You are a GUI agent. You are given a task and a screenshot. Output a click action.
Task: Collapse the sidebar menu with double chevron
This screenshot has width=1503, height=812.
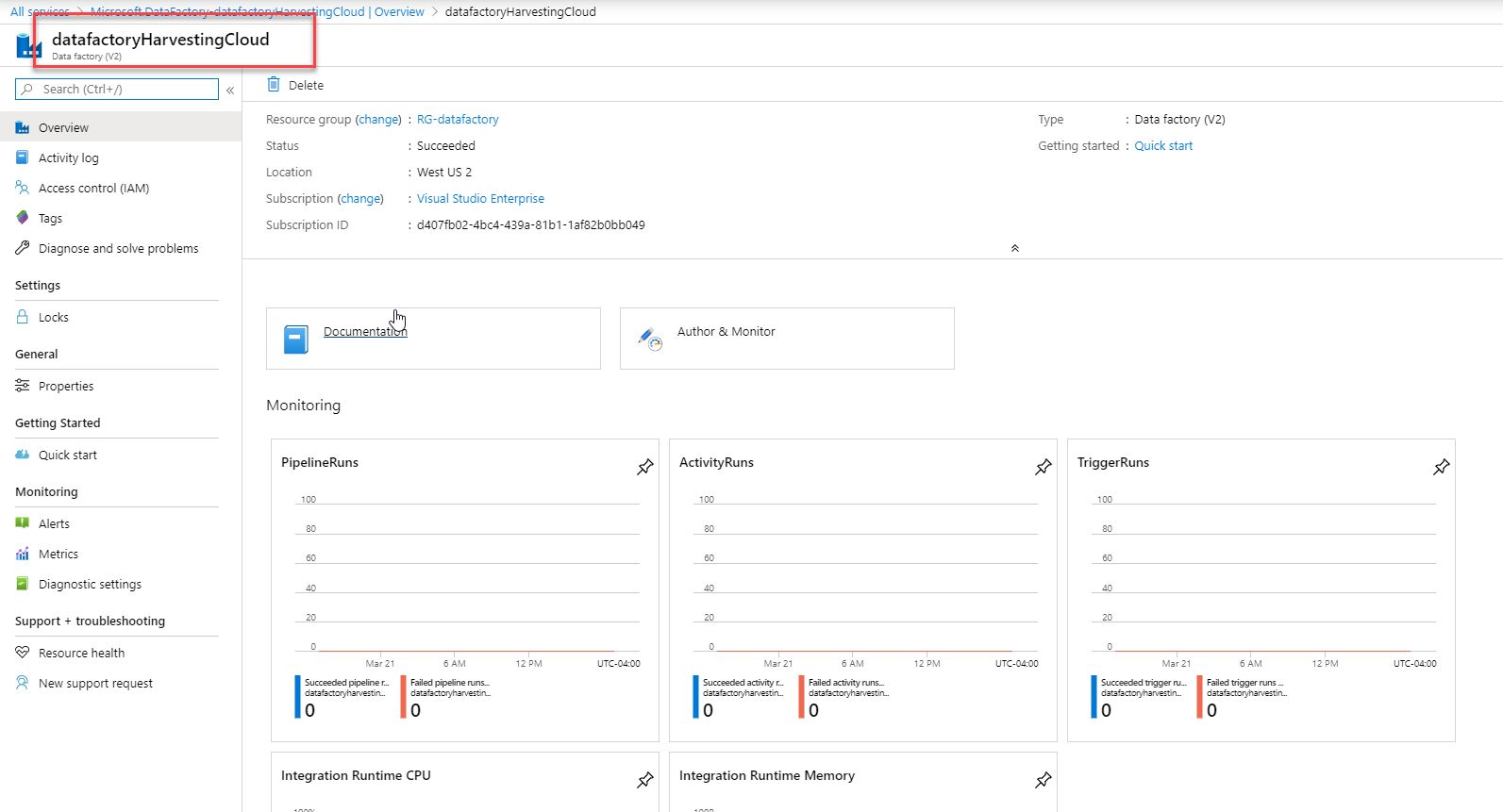click(230, 91)
